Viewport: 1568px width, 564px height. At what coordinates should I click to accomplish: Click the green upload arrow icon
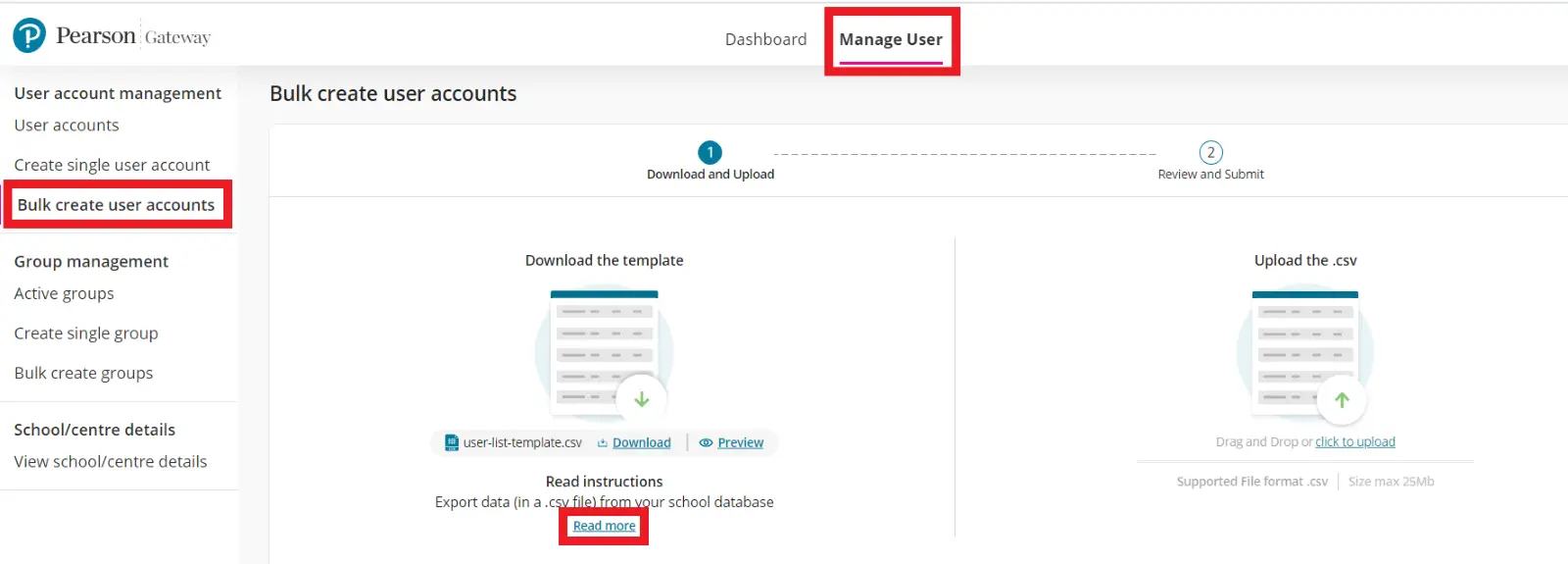(1342, 399)
